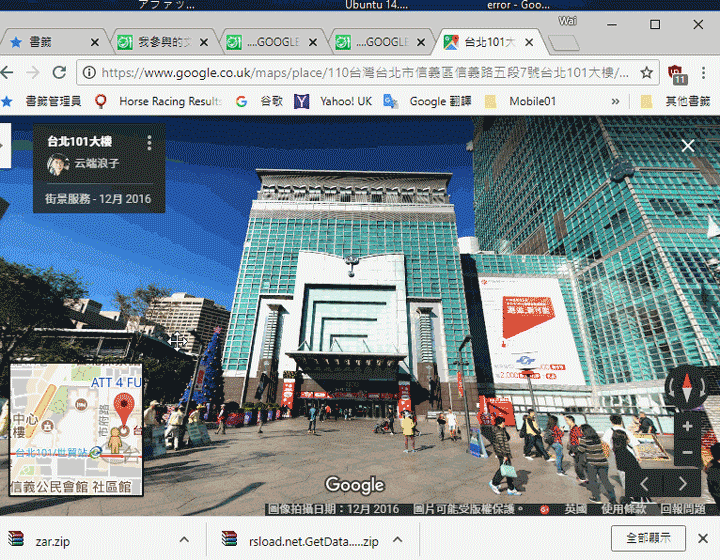
Task: Switch to the first ...GOOGLE tab
Action: pos(272,42)
